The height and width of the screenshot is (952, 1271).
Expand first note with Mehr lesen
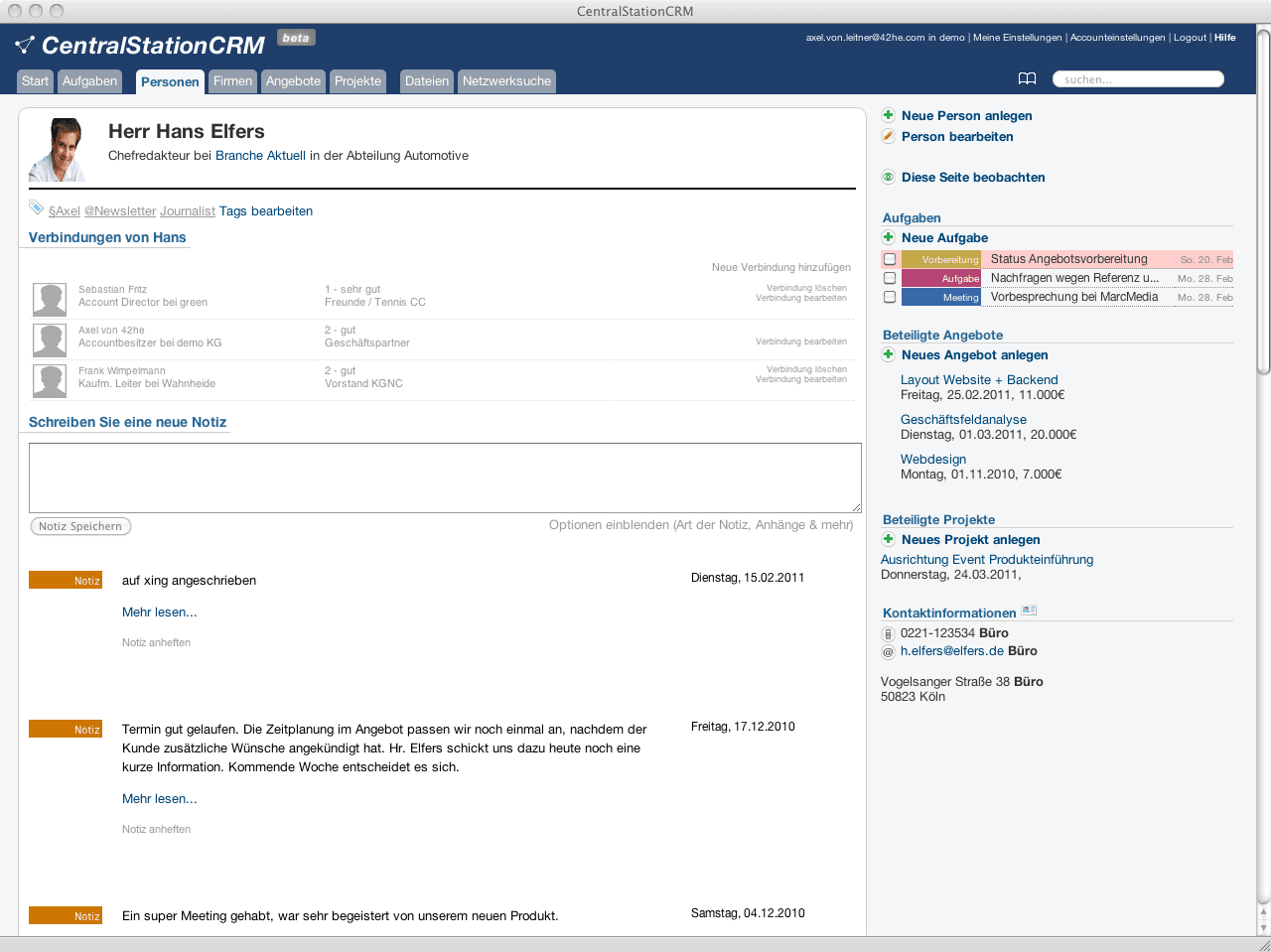coord(159,612)
